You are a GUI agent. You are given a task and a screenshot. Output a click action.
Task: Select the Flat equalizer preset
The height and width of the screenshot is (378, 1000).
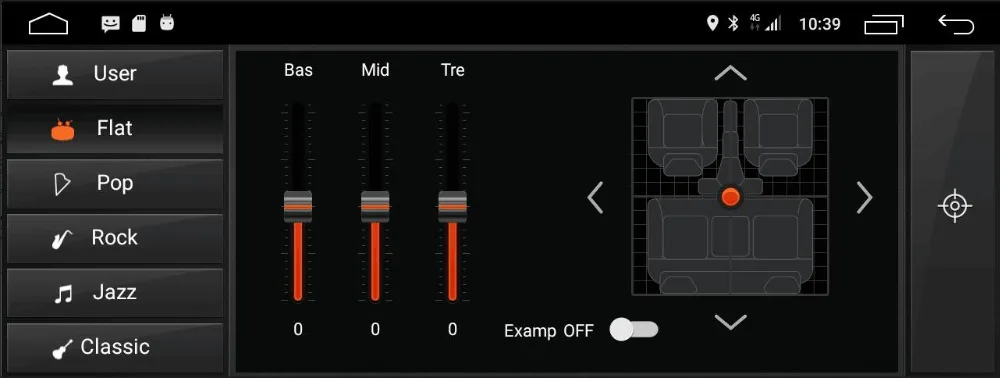pos(115,129)
